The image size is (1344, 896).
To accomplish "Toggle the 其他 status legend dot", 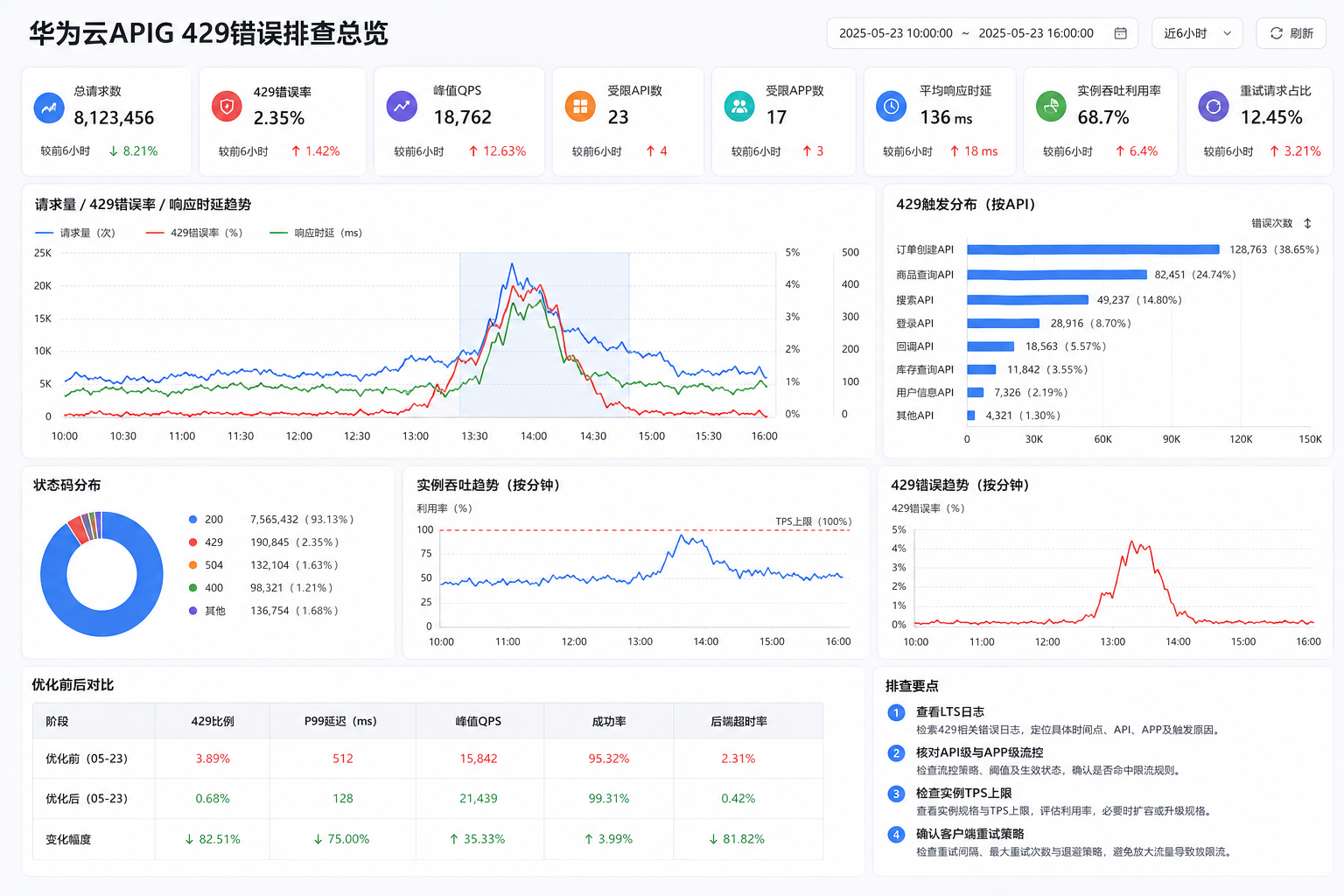I will pos(192,611).
